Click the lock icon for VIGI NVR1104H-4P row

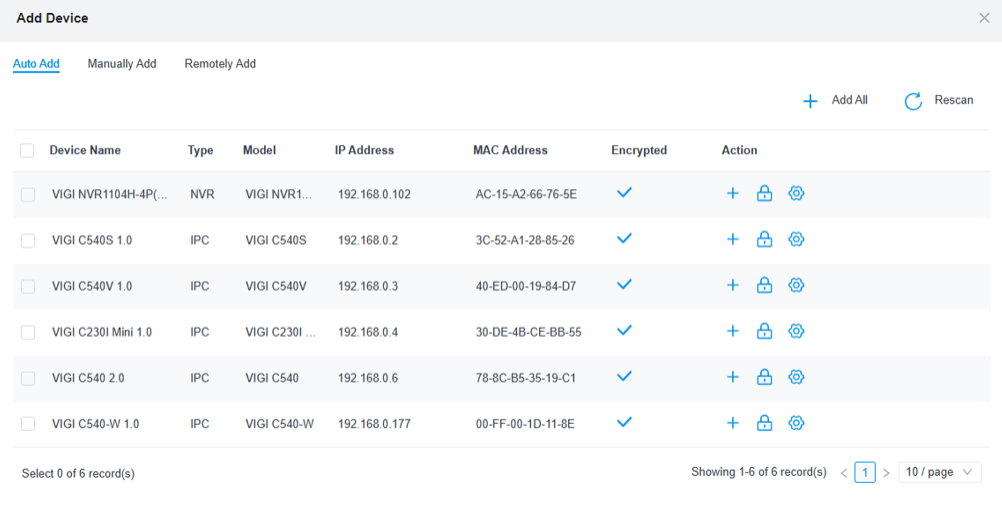click(x=764, y=194)
